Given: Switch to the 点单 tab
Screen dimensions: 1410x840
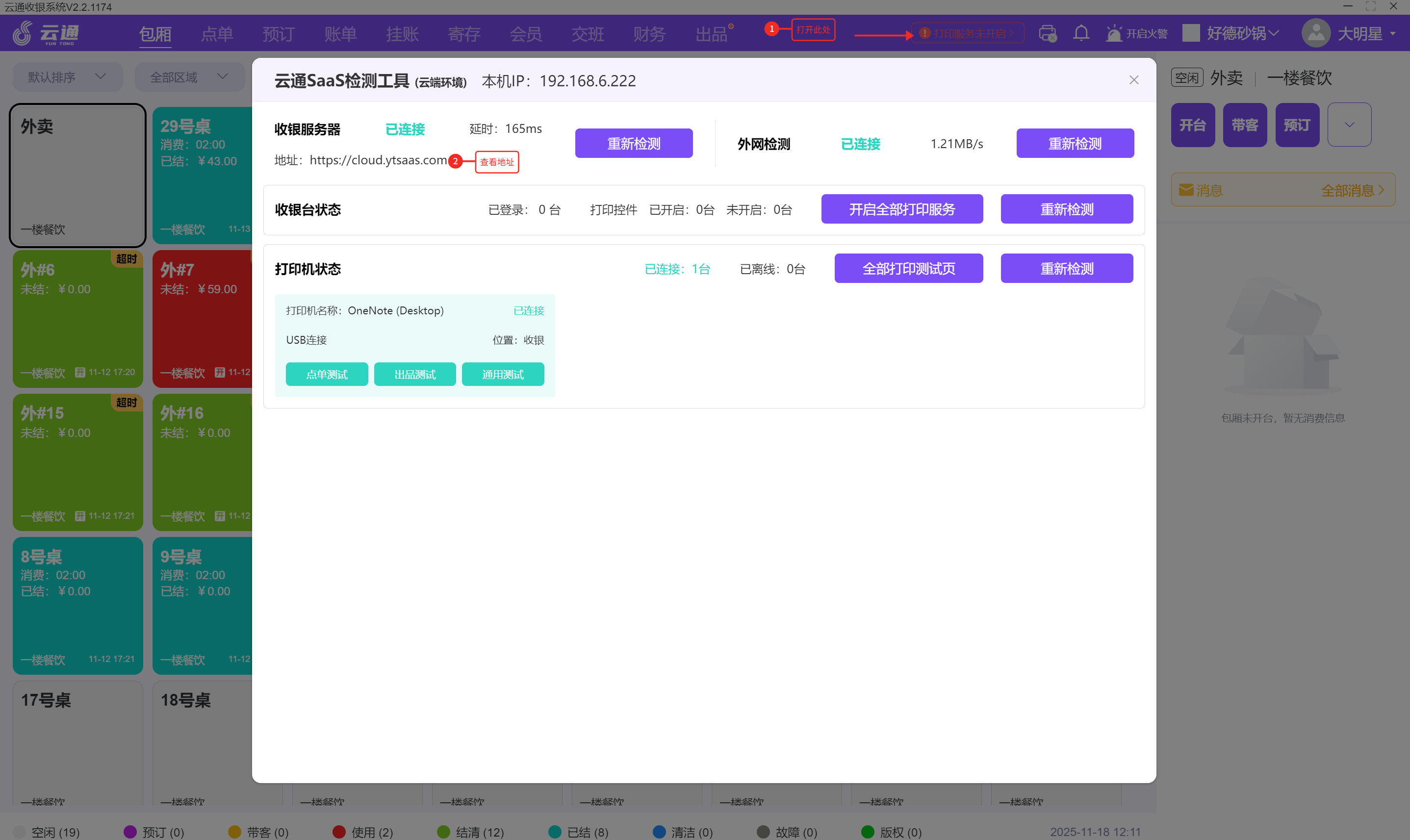Looking at the screenshot, I should tap(217, 34).
